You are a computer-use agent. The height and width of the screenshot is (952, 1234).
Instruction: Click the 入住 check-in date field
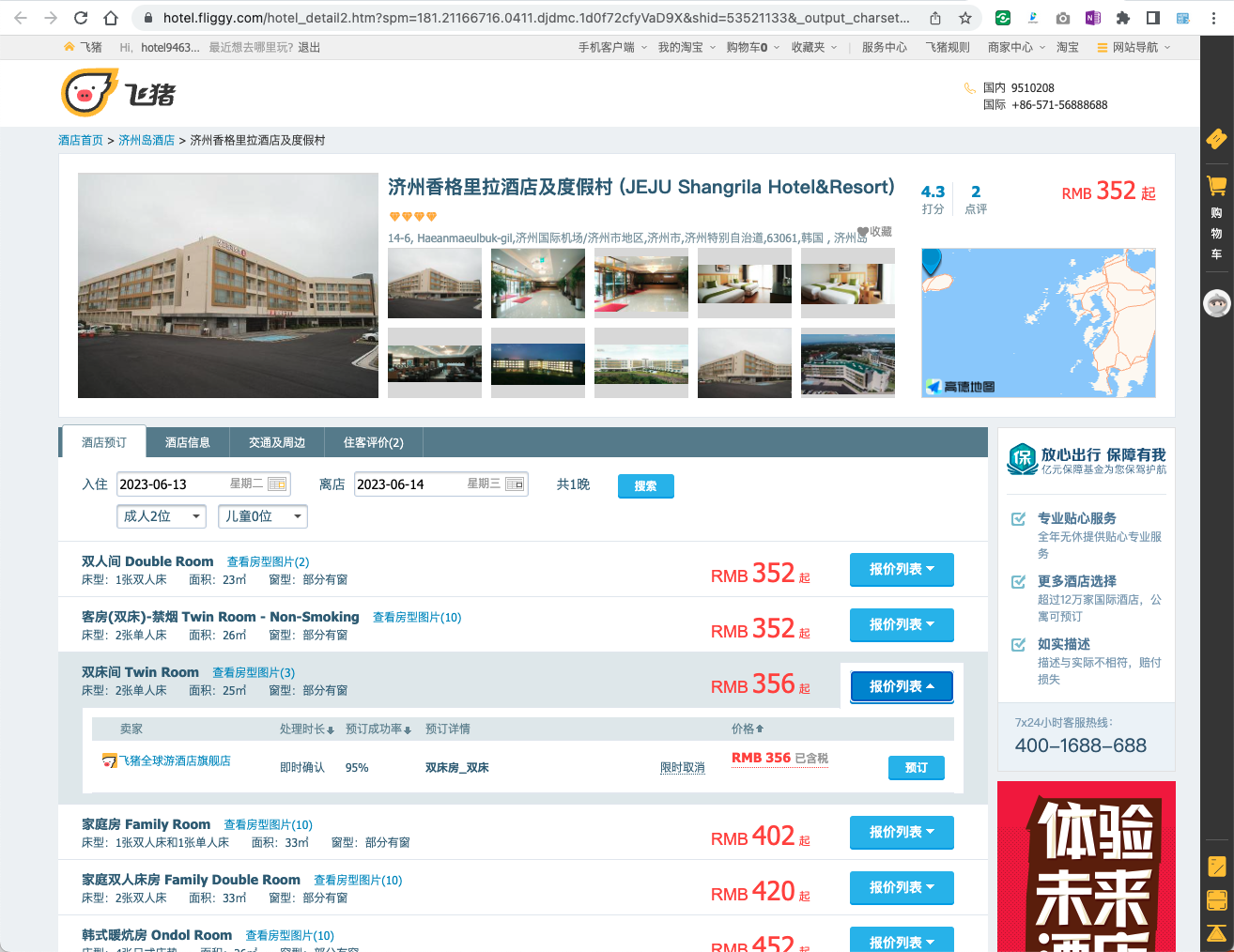click(204, 484)
